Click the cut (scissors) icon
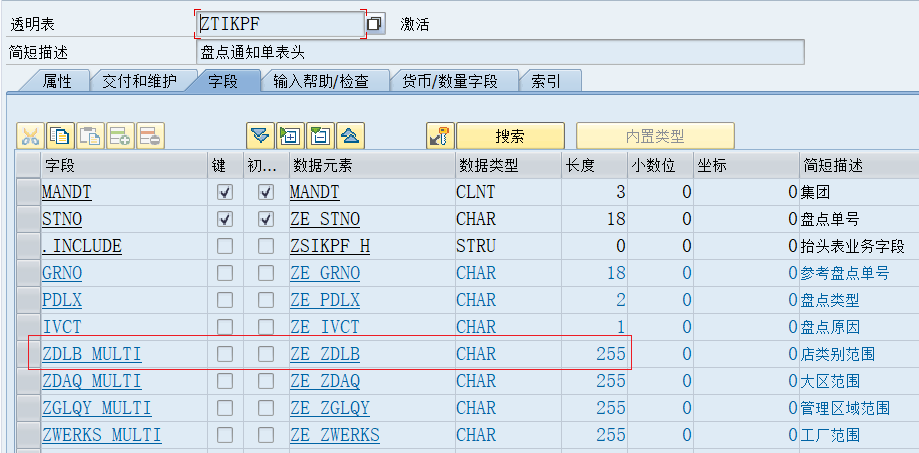The image size is (919, 453). tap(30, 136)
